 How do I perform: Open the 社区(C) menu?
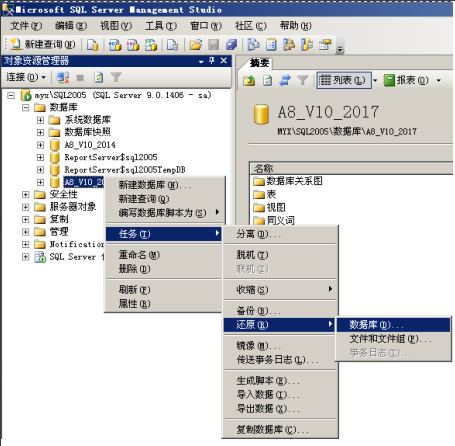[x=250, y=26]
